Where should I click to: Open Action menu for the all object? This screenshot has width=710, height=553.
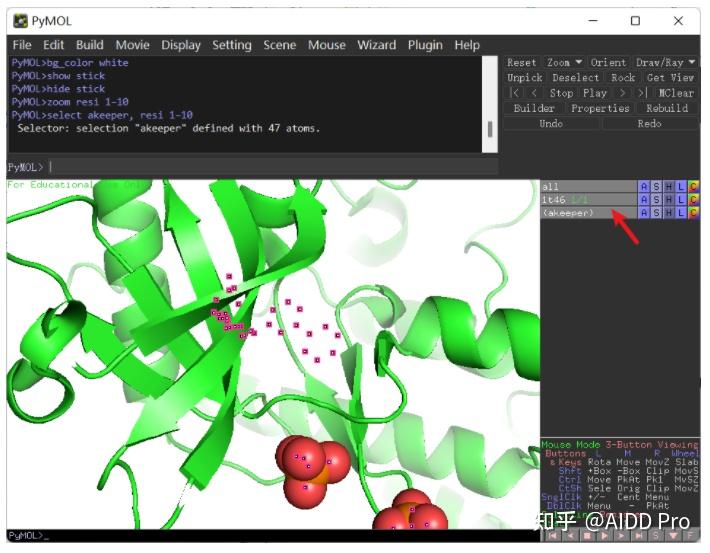644,187
